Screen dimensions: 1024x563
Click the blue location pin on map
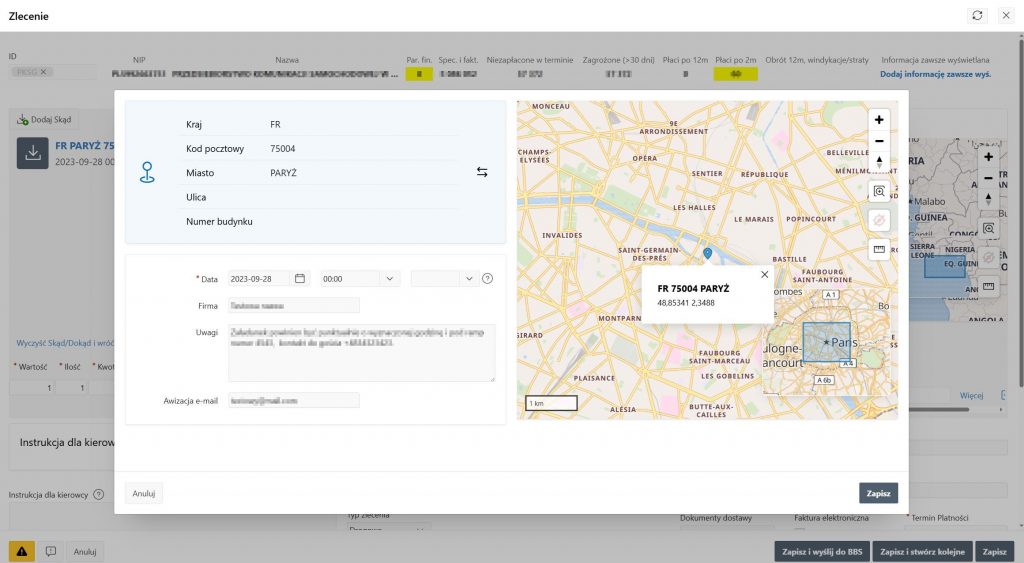coord(707,253)
